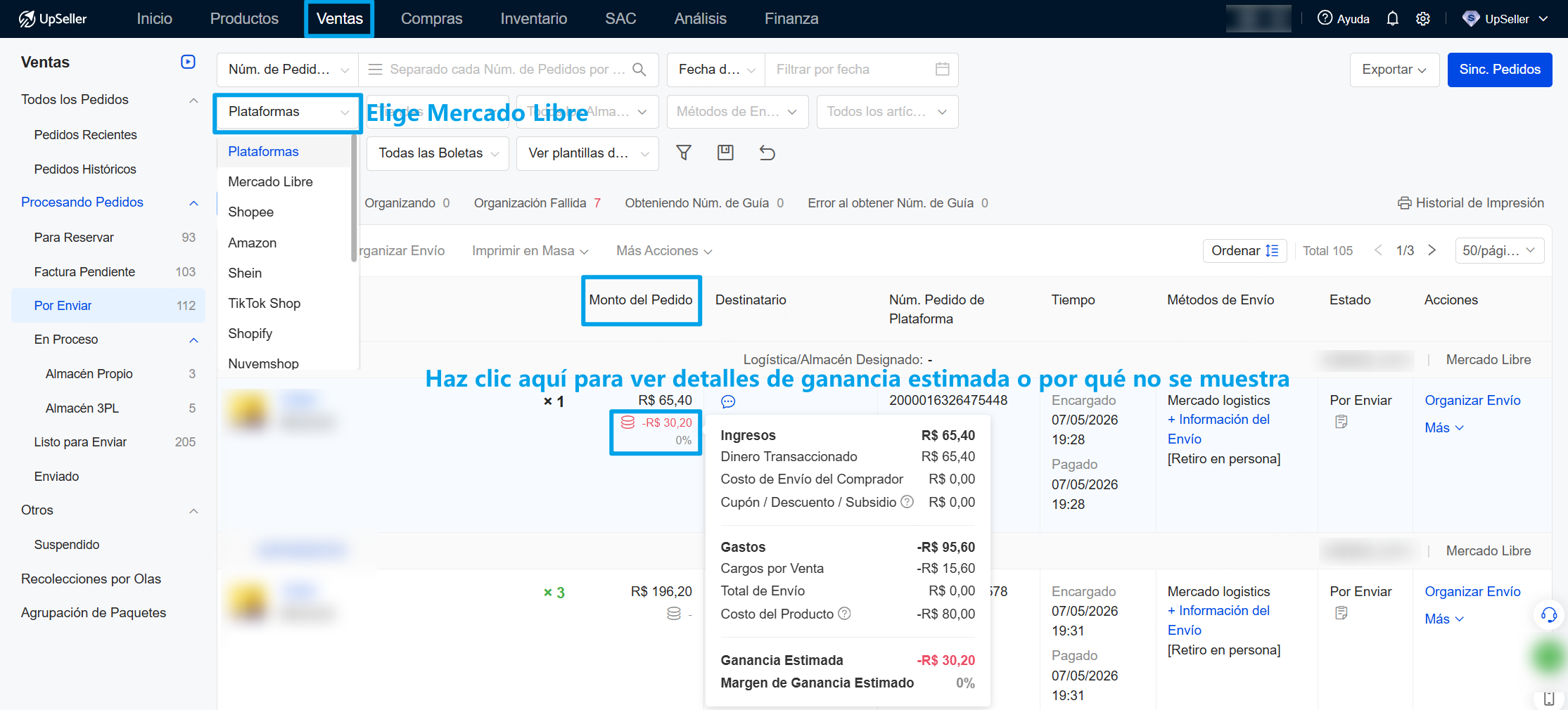Open the Inventario tab
The image size is (1568, 710).
coord(533,19)
